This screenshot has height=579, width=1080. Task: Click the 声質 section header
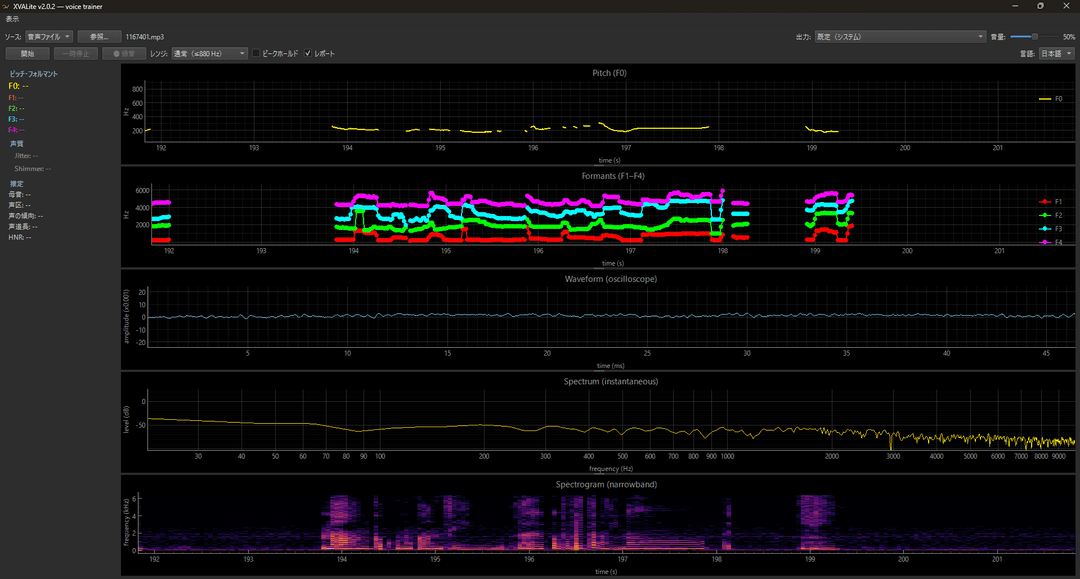coord(17,143)
